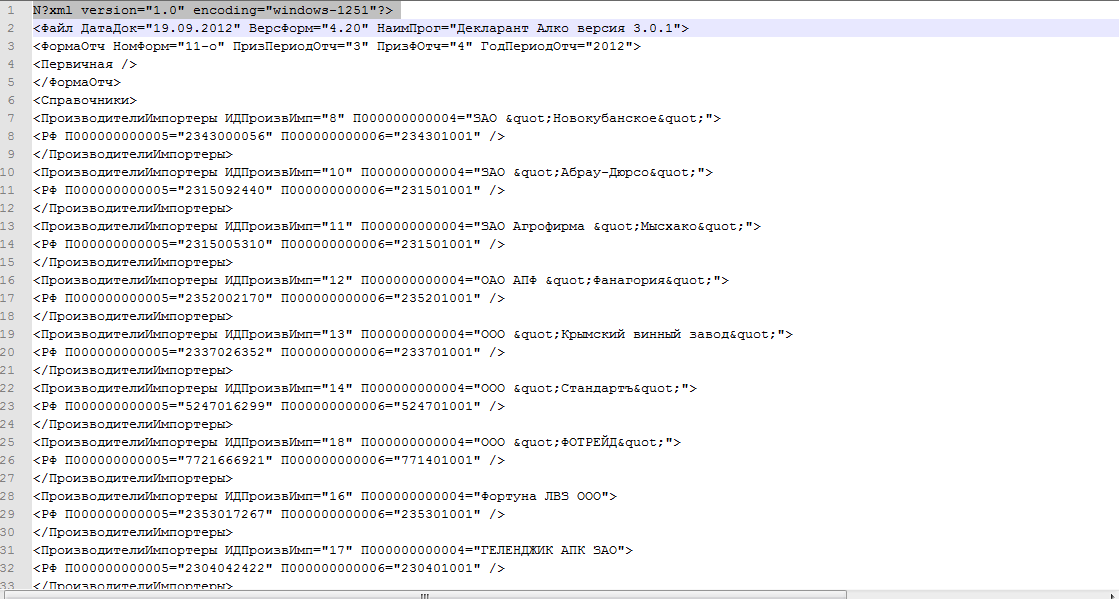1119x599 pixels.
Task: Click the ИДПроизвИмп value "8" on line 7
Action: (x=333, y=119)
